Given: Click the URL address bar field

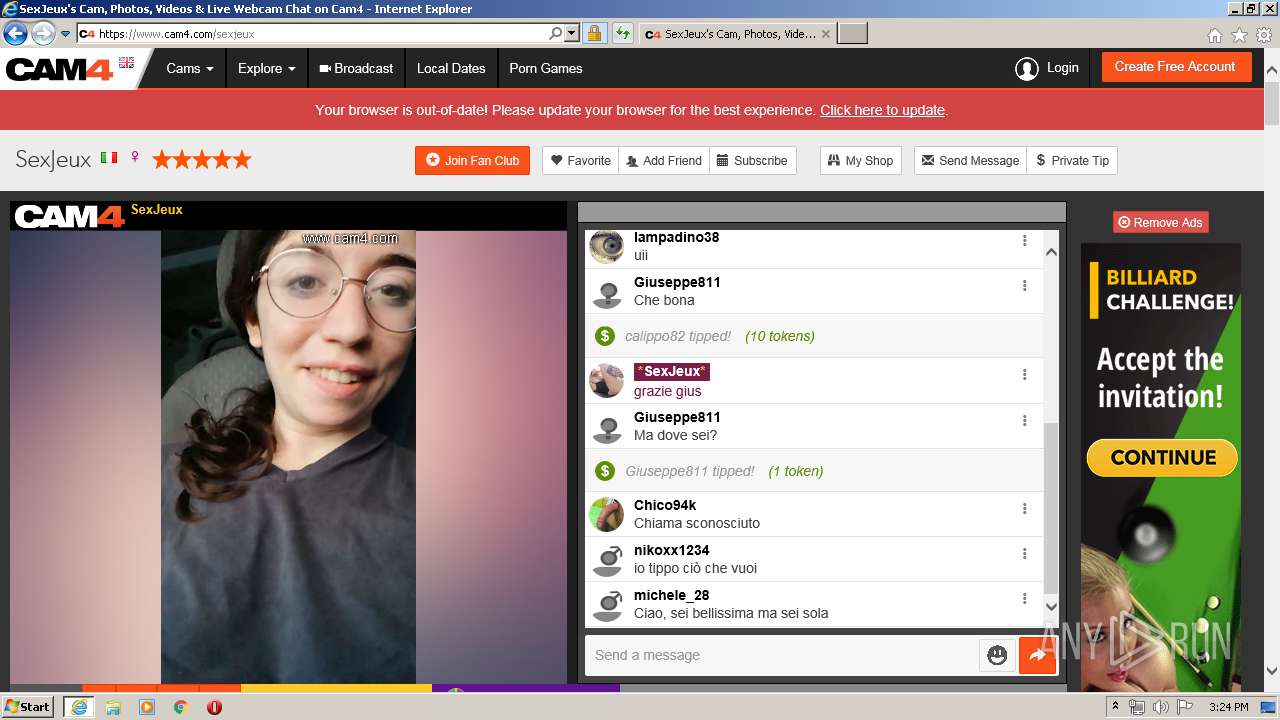Looking at the screenshot, I should [320, 33].
